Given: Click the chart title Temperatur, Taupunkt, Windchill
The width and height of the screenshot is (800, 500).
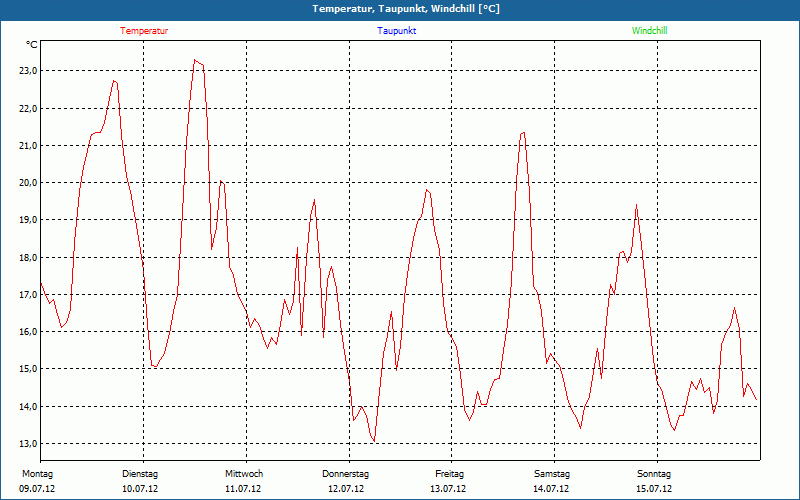Looking at the screenshot, I should coord(406,9).
